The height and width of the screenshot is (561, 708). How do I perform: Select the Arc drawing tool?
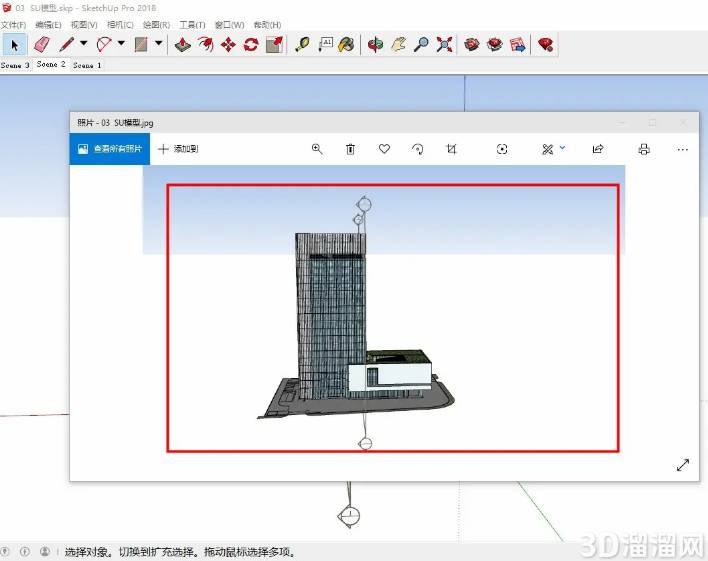click(104, 45)
